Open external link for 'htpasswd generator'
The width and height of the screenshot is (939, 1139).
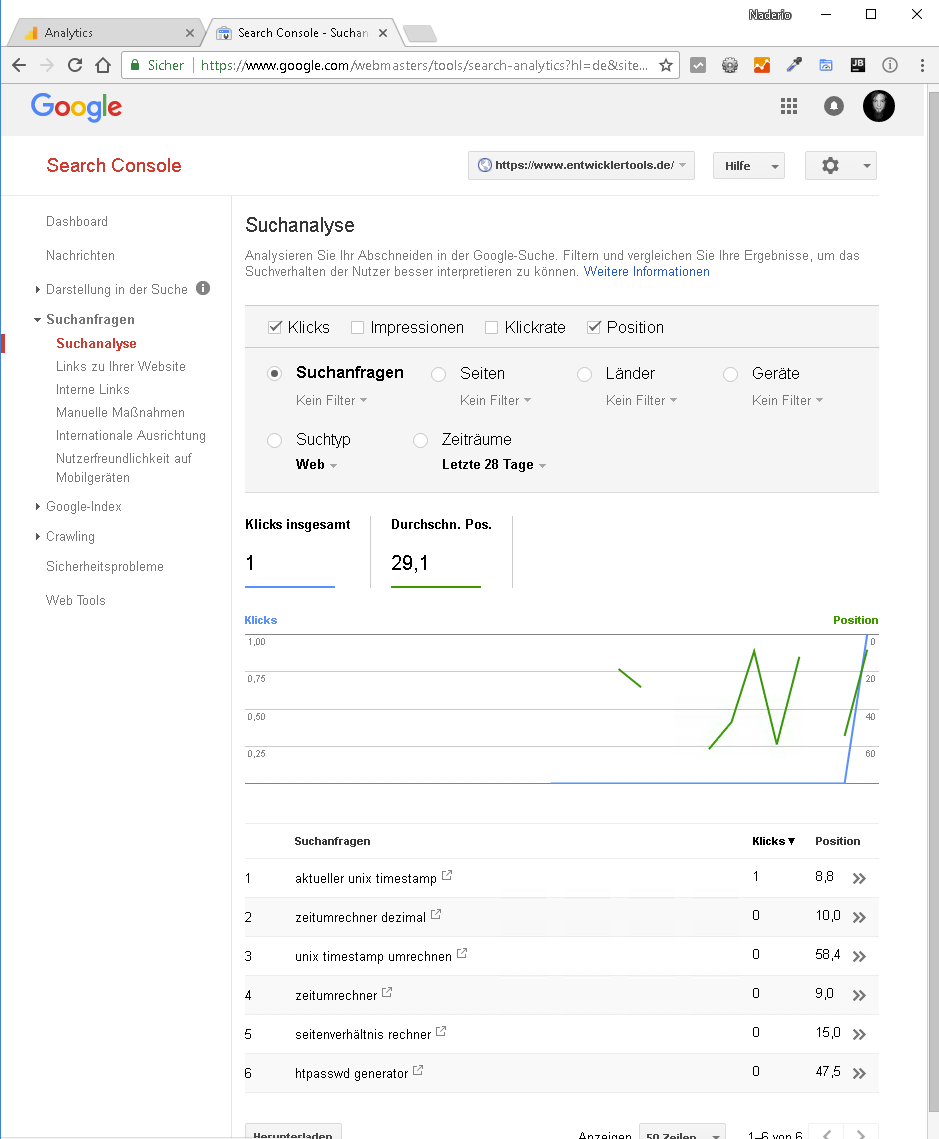(x=418, y=1071)
